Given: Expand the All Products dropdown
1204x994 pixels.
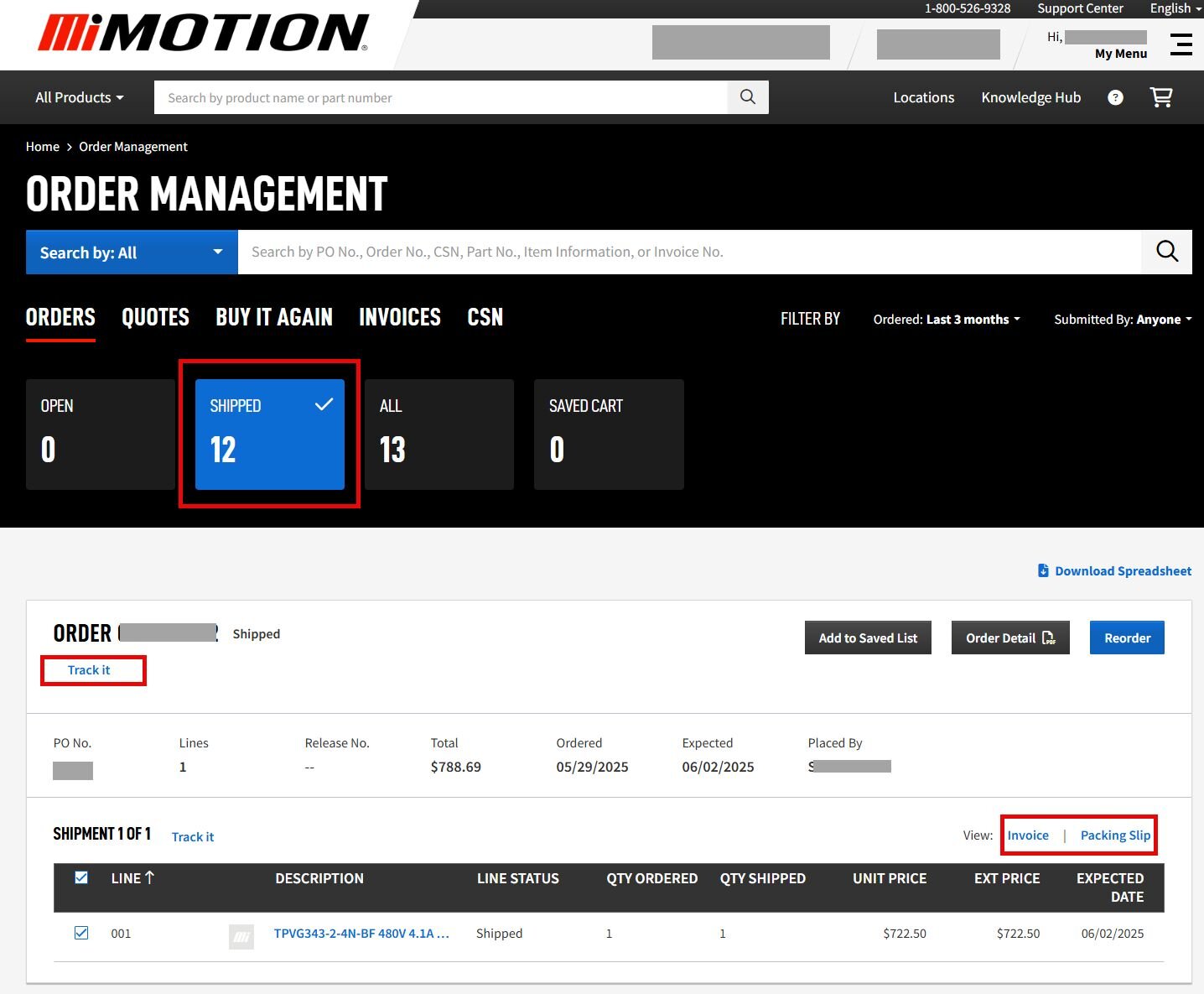Looking at the screenshot, I should (x=80, y=97).
